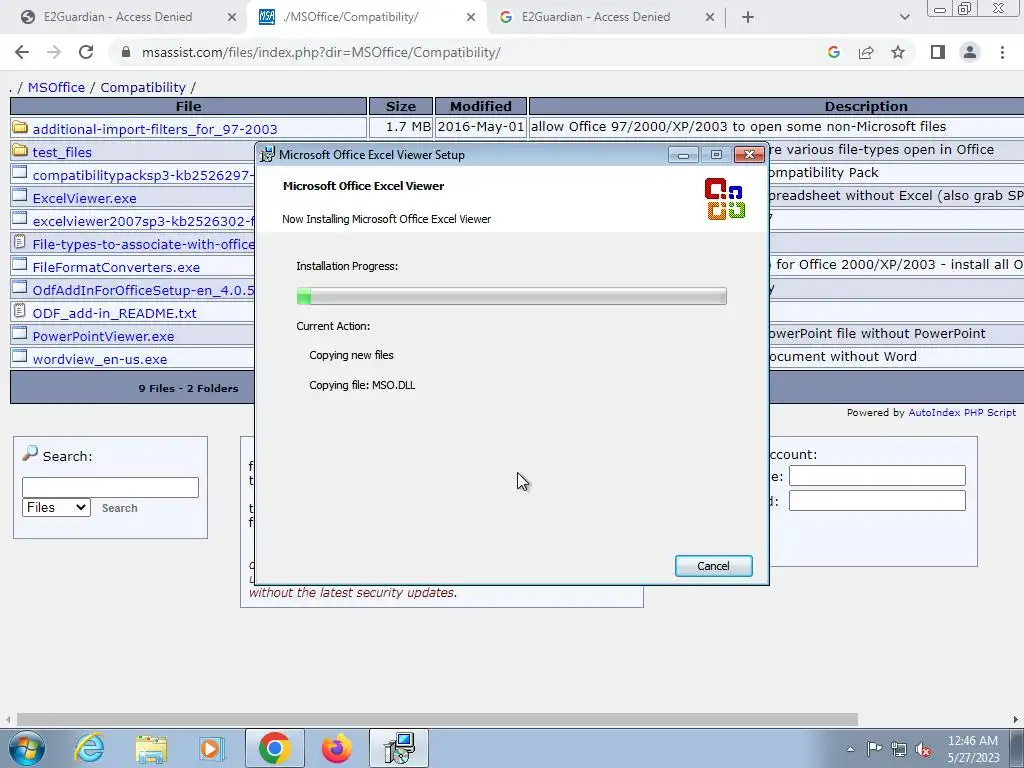Open Chrome's three-dot menu

1002,52
